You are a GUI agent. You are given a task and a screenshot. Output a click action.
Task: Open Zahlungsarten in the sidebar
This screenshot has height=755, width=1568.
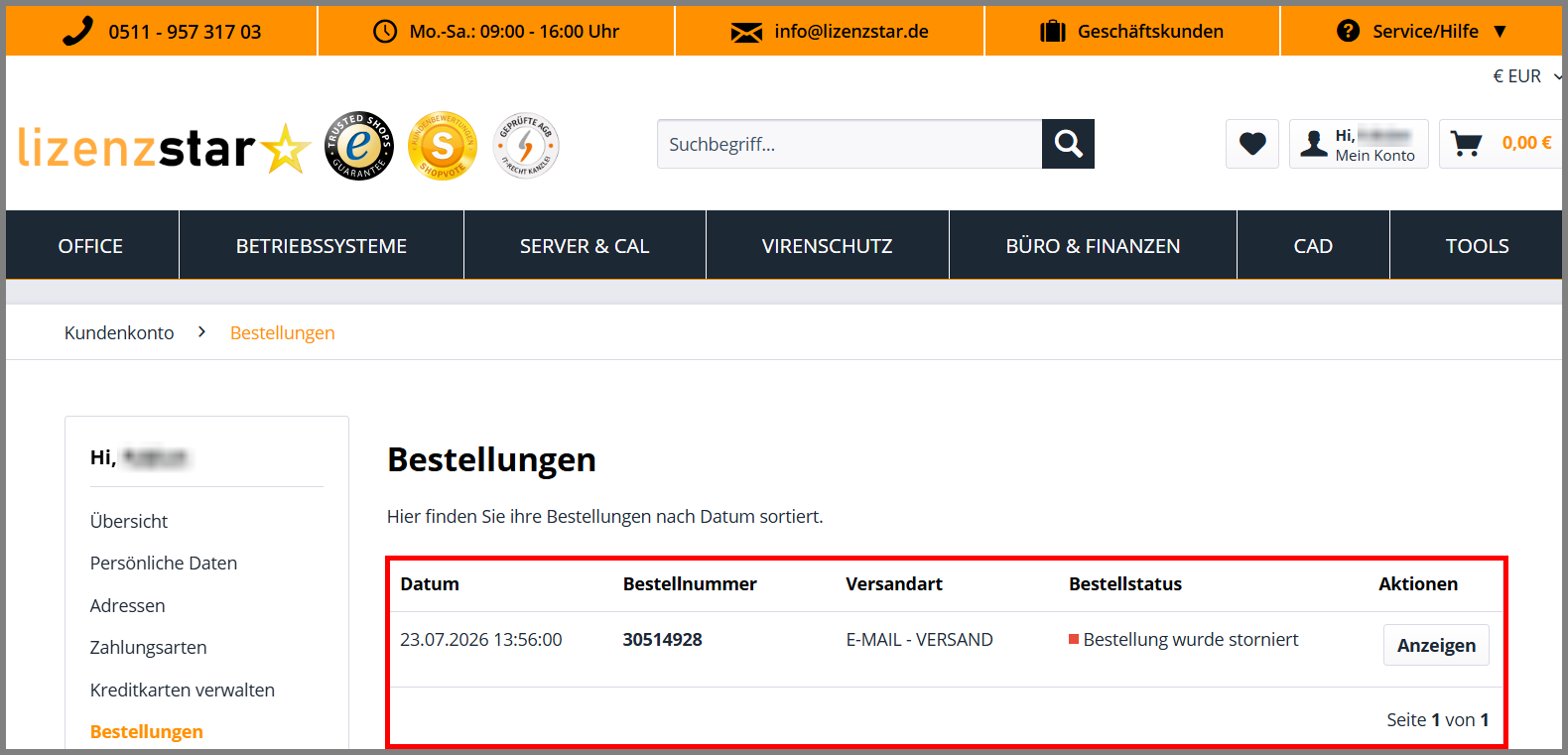[149, 647]
